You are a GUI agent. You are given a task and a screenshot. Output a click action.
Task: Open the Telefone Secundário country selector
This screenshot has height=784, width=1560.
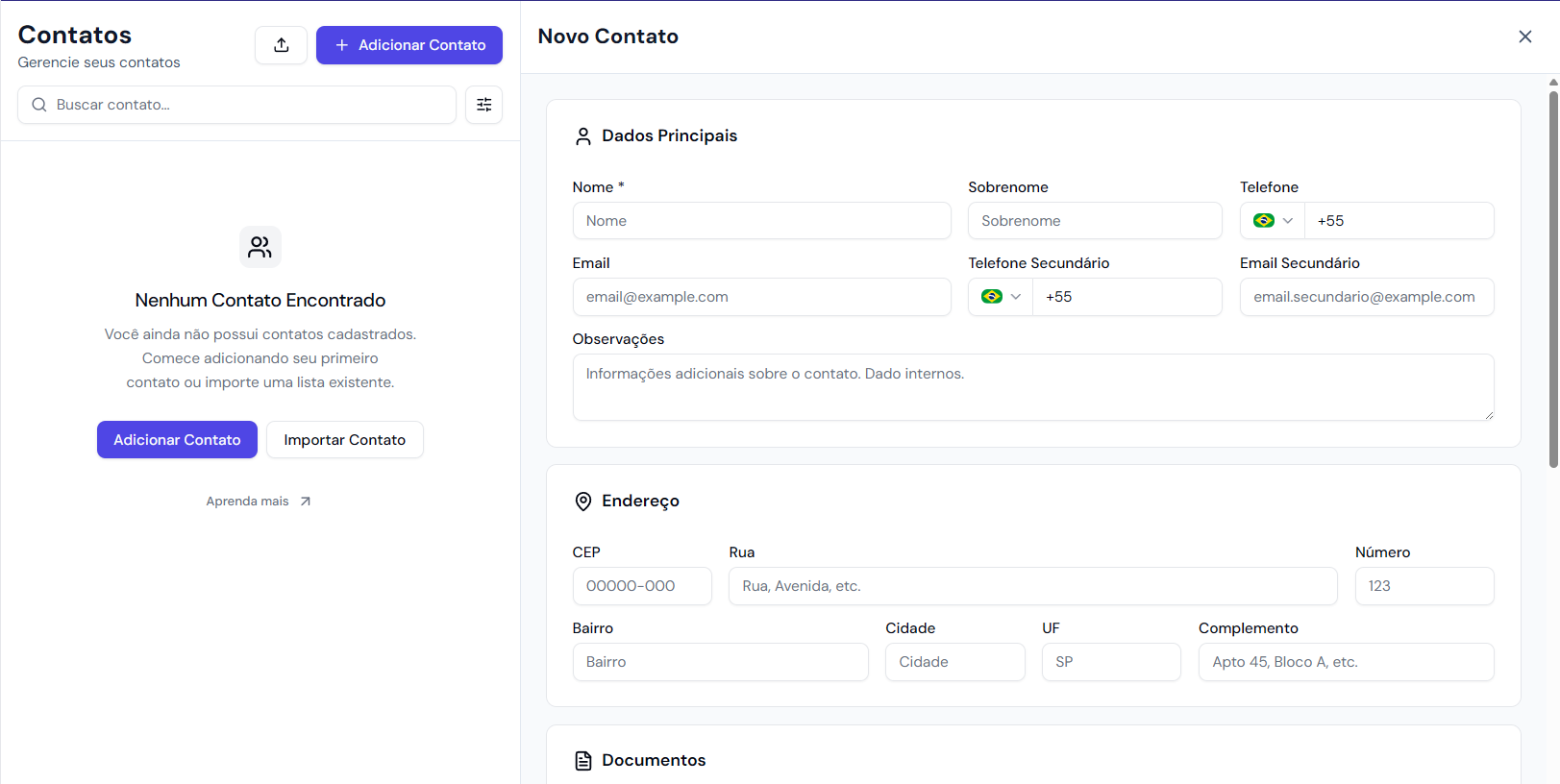1001,297
